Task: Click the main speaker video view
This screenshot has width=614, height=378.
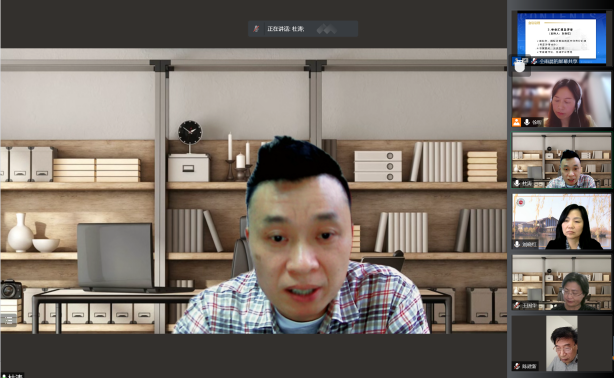Action: tap(254, 191)
